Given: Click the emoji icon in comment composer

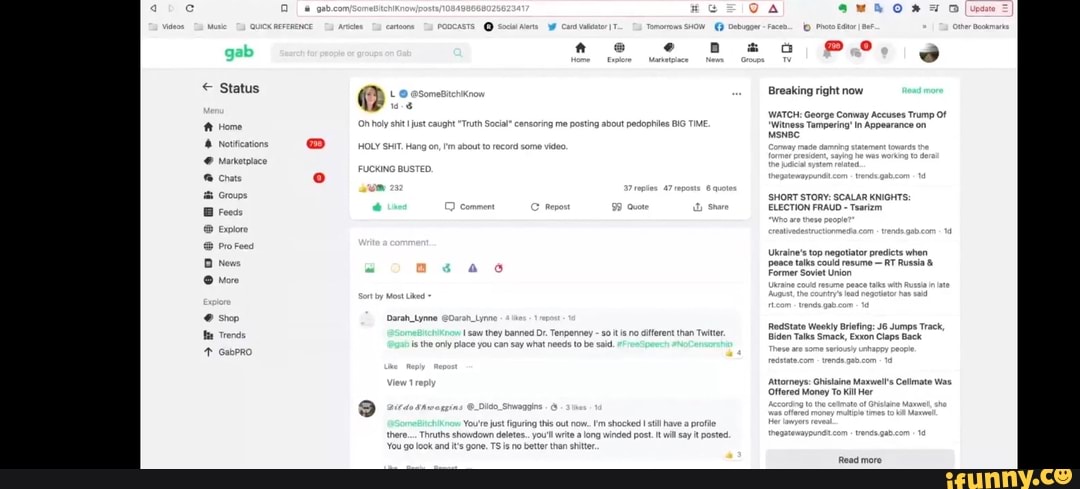Looking at the screenshot, I should (395, 268).
